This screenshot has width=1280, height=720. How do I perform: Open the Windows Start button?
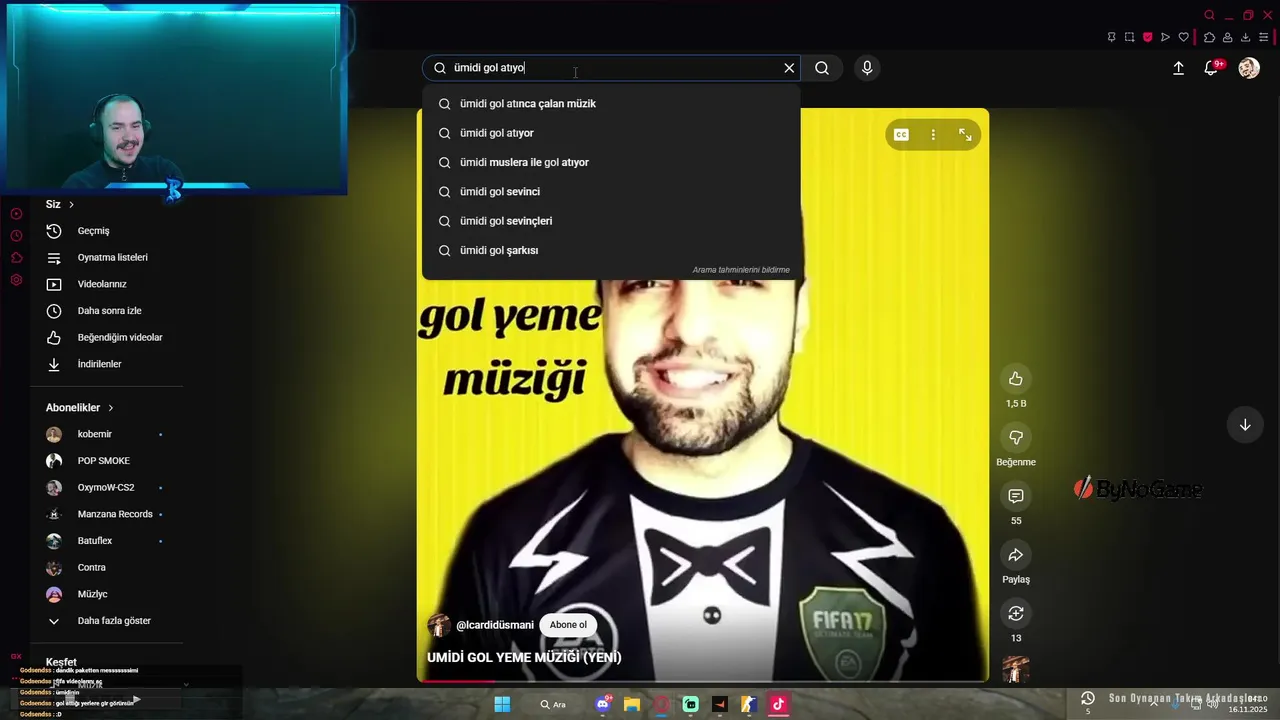[502, 704]
